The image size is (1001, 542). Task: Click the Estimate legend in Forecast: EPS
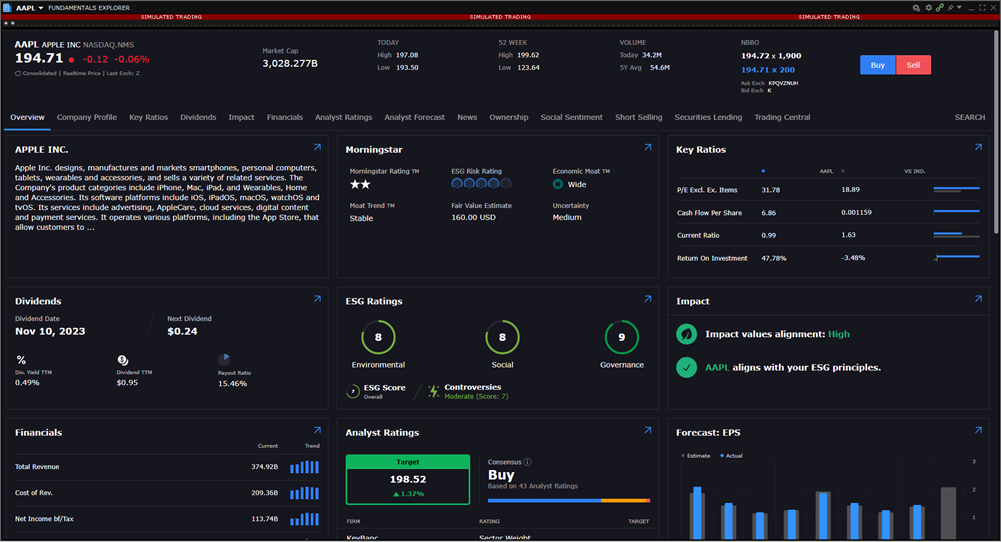tap(695, 456)
